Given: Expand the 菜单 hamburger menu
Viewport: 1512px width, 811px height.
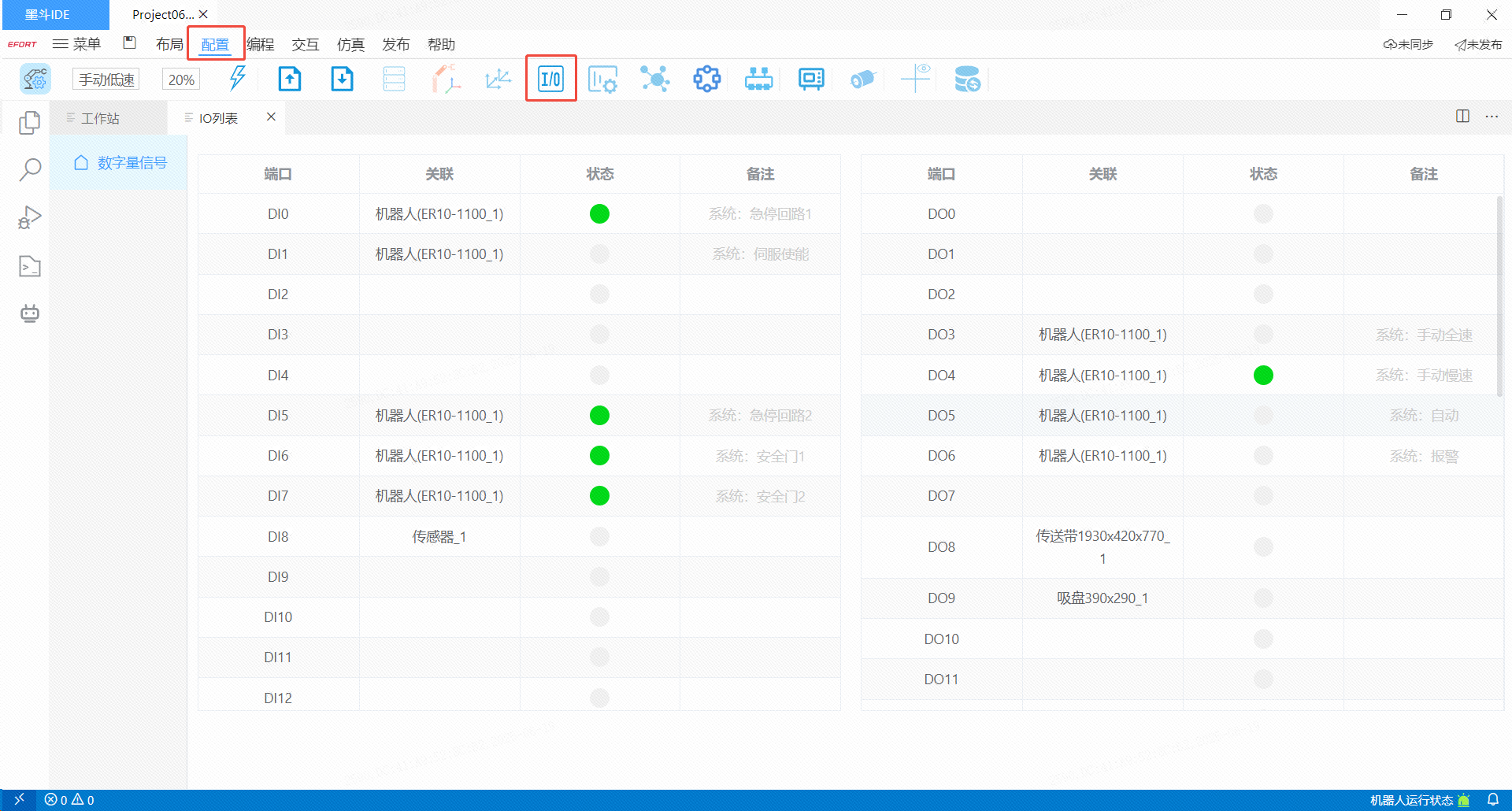Looking at the screenshot, I should pyautogui.click(x=77, y=44).
